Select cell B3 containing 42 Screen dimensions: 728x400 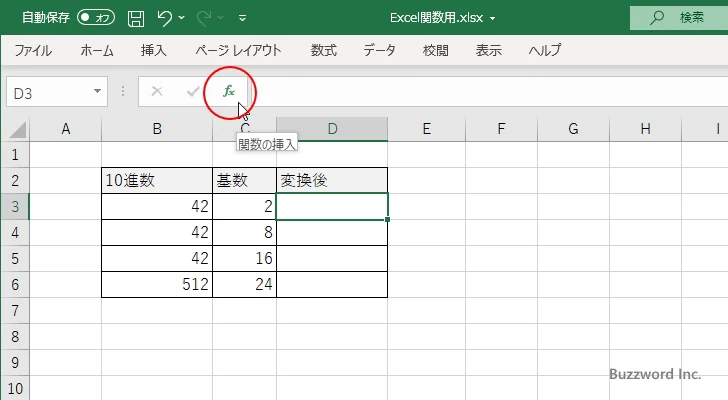pos(157,206)
